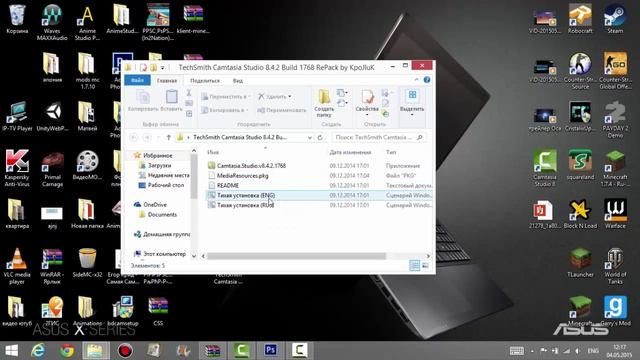The height and width of the screenshot is (360, 640).
Task: Click the Переименовать ribbon button
Action: pos(282,110)
